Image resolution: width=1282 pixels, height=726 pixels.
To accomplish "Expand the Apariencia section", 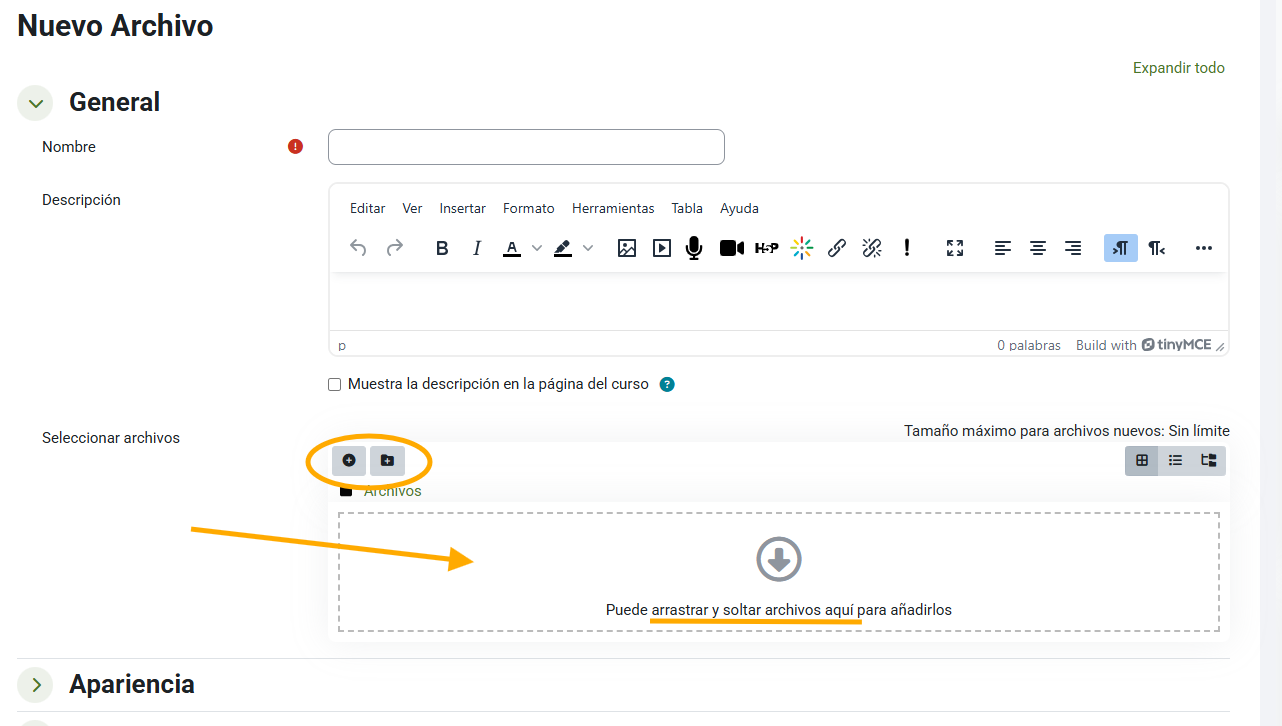I will click(36, 685).
